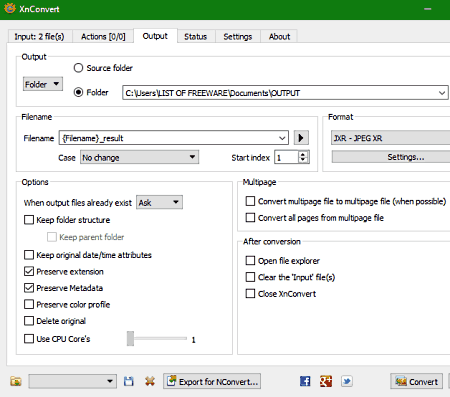The width and height of the screenshot is (450, 397).
Task: Open the script preset dropdown at bottom
Action: coord(73,381)
